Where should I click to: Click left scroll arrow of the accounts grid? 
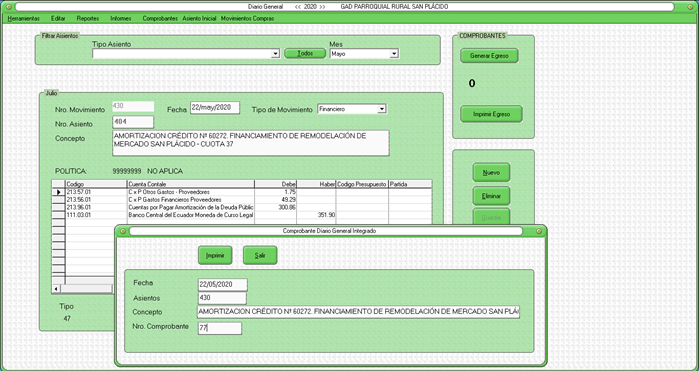click(x=56, y=289)
